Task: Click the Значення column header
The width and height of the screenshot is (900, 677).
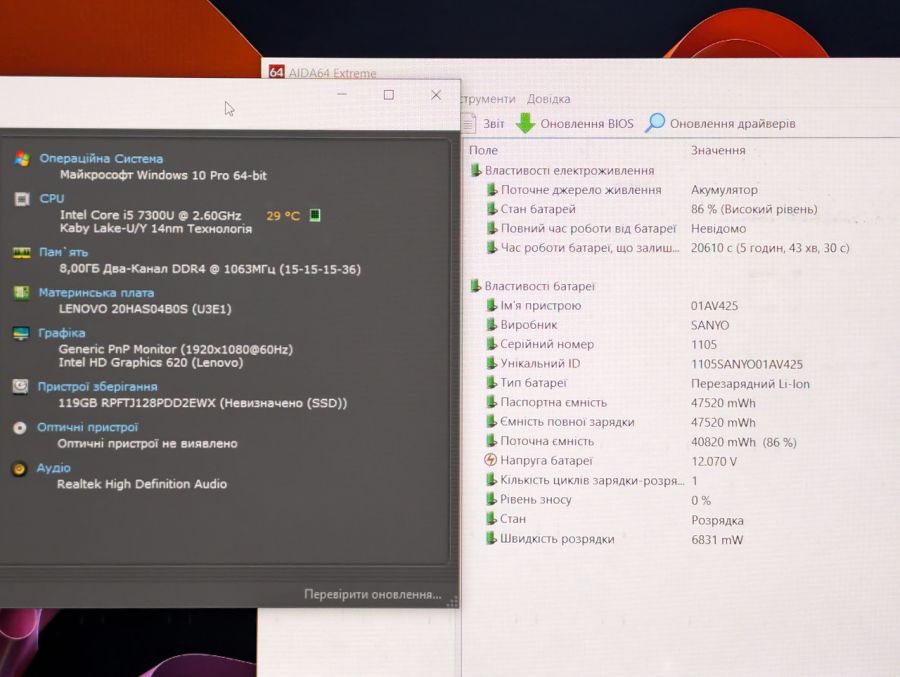Action: [x=718, y=150]
